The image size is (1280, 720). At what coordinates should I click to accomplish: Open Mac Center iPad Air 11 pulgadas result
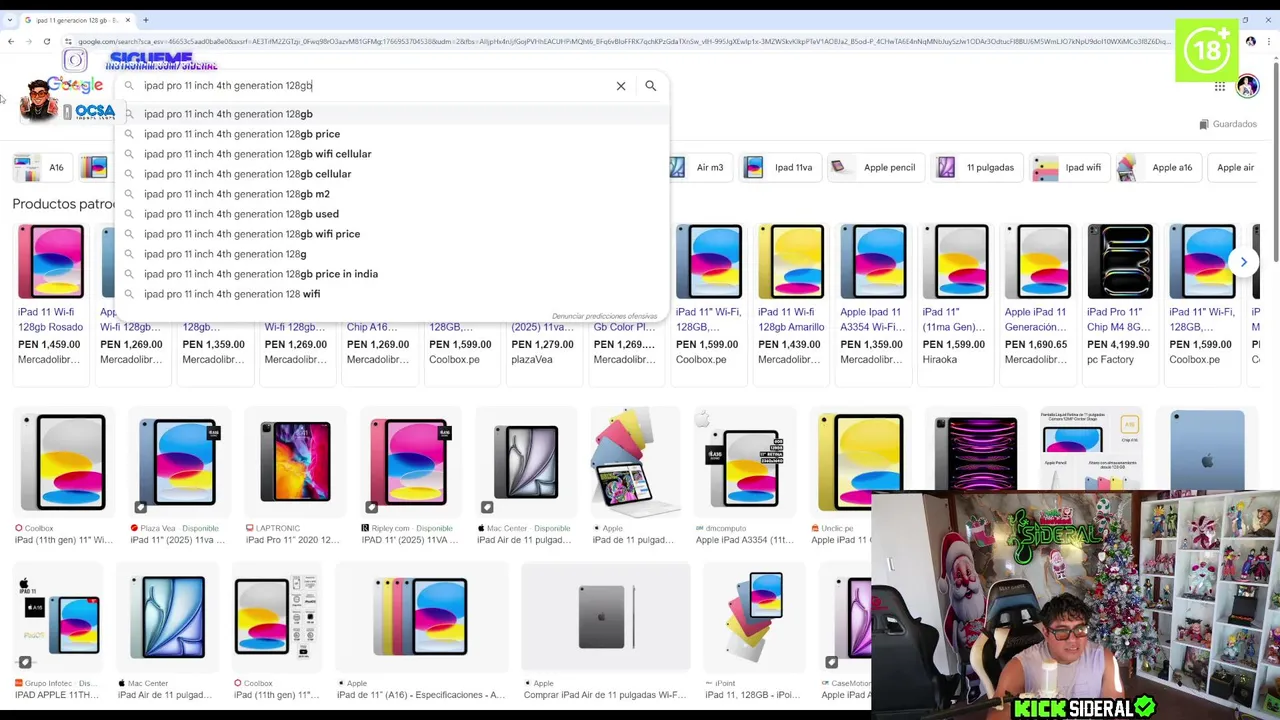click(x=525, y=478)
